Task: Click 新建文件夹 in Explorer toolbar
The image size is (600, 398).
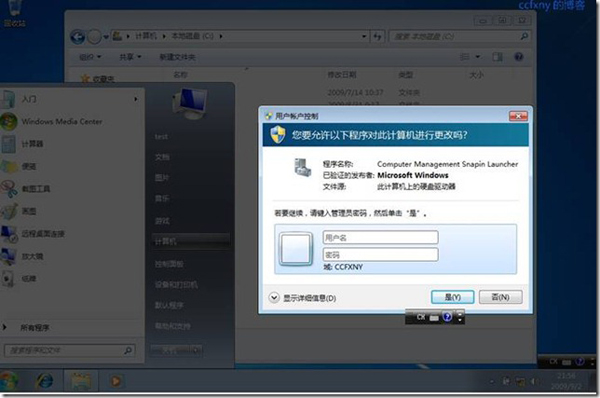Action: [x=177, y=57]
